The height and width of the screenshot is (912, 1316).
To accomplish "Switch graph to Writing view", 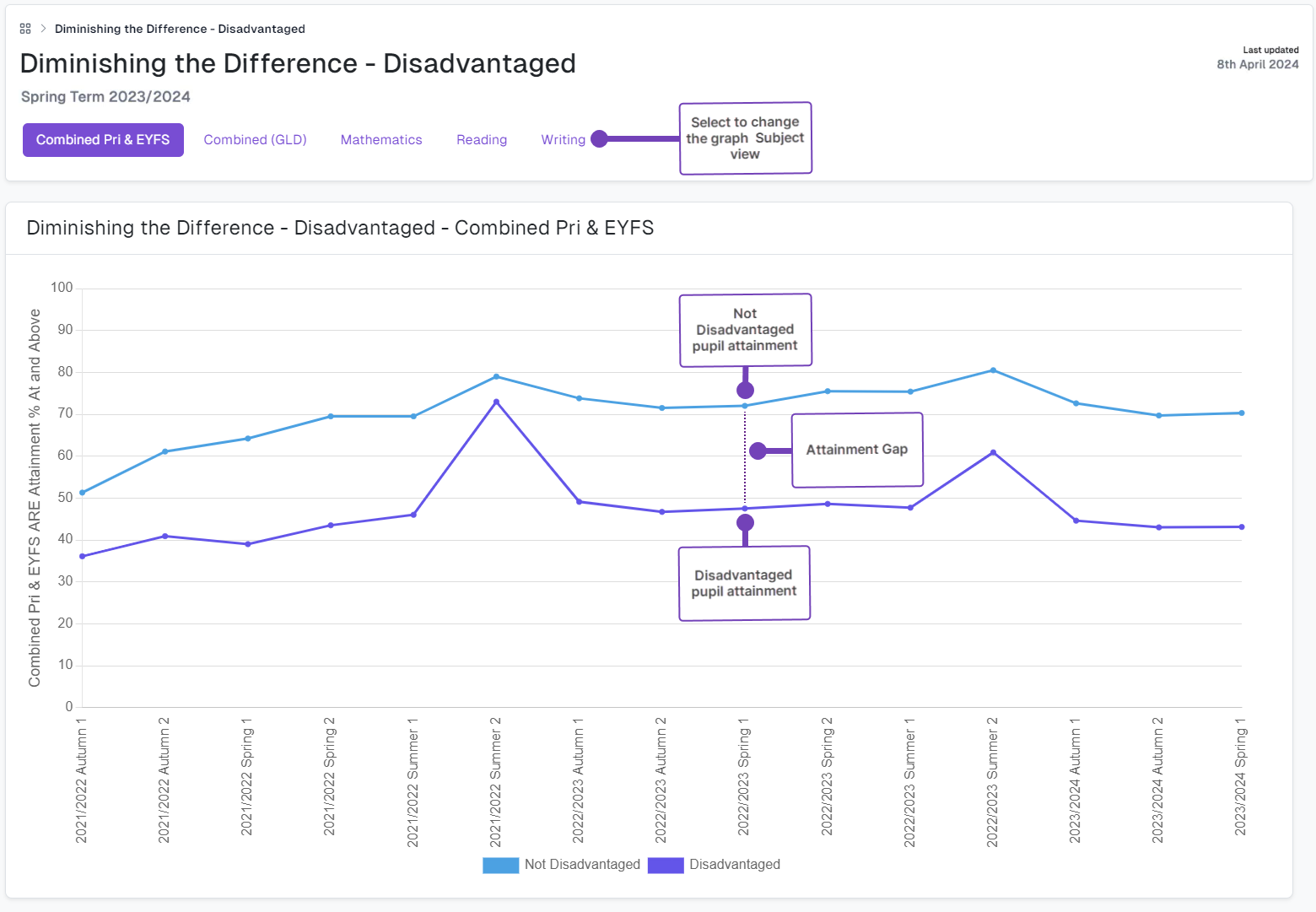I will tap(563, 140).
